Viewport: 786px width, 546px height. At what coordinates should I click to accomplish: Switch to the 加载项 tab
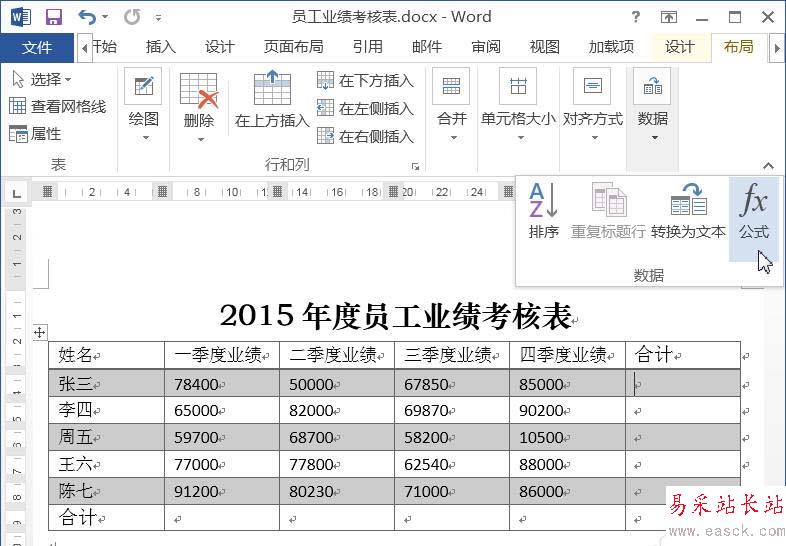click(611, 47)
